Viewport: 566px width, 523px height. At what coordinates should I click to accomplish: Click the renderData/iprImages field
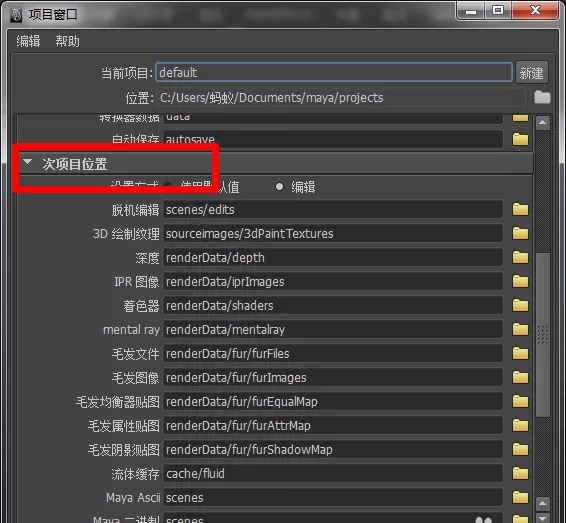pos(333,282)
